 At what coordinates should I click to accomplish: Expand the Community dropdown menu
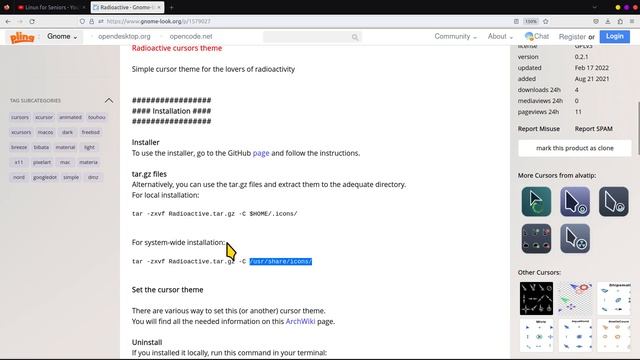456,36
